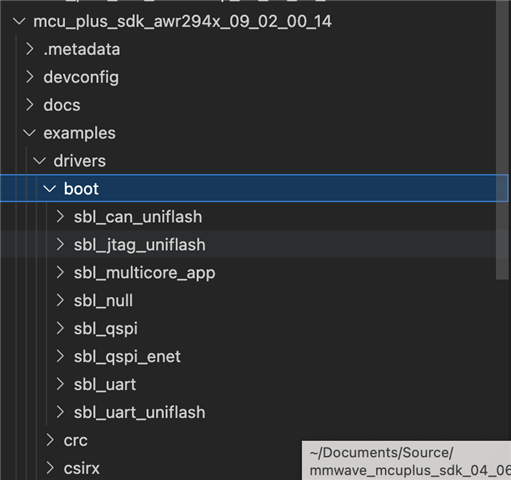Select the devconfig folder name
The width and height of the screenshot is (511, 480).
pos(81,78)
